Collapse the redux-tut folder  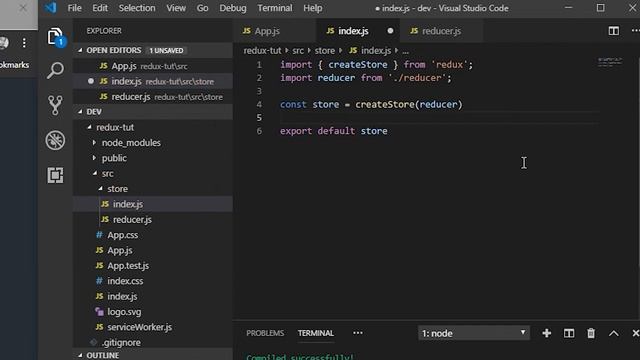tap(89, 127)
